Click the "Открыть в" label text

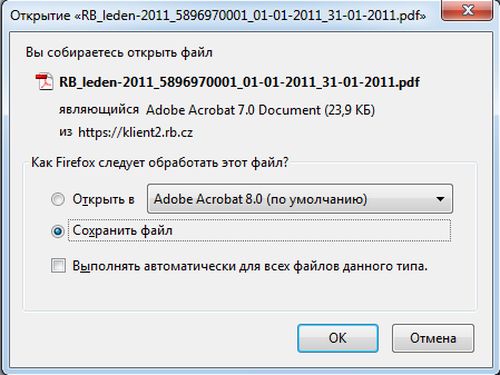point(104,199)
